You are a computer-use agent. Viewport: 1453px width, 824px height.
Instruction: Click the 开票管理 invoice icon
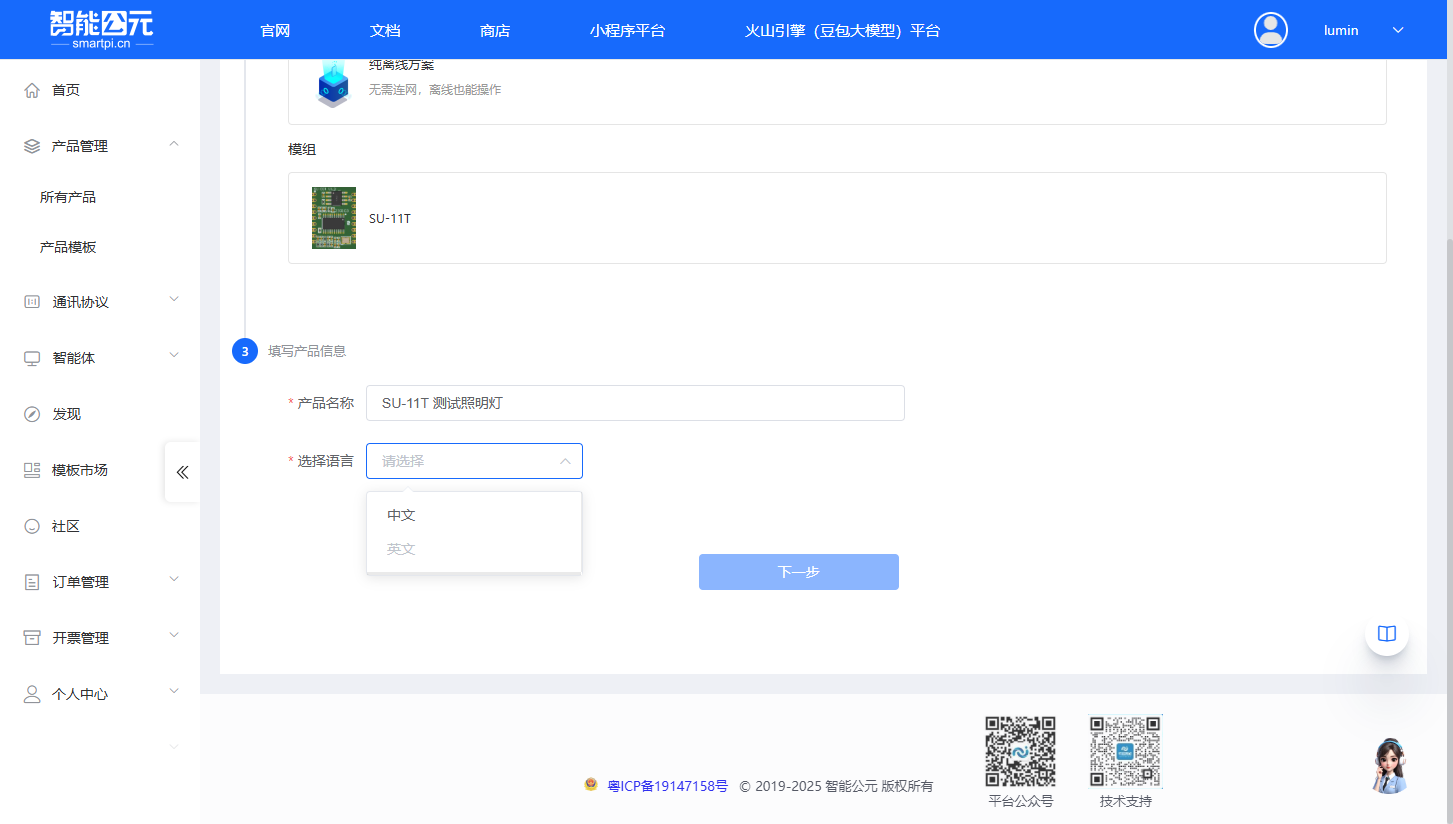[30, 637]
